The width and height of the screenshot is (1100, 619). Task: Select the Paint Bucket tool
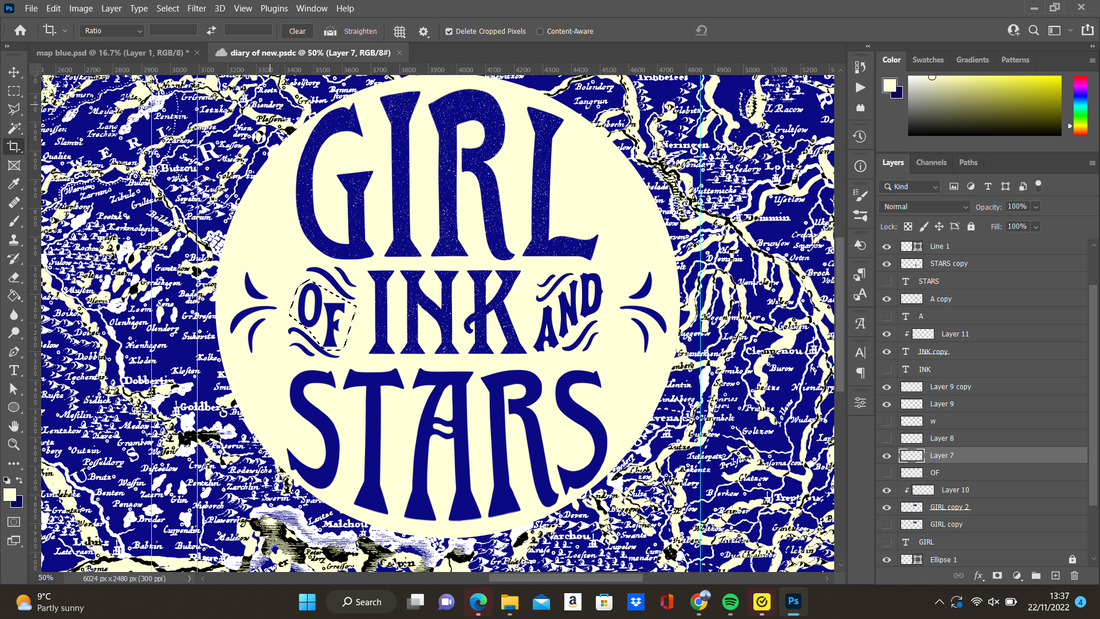point(14,295)
